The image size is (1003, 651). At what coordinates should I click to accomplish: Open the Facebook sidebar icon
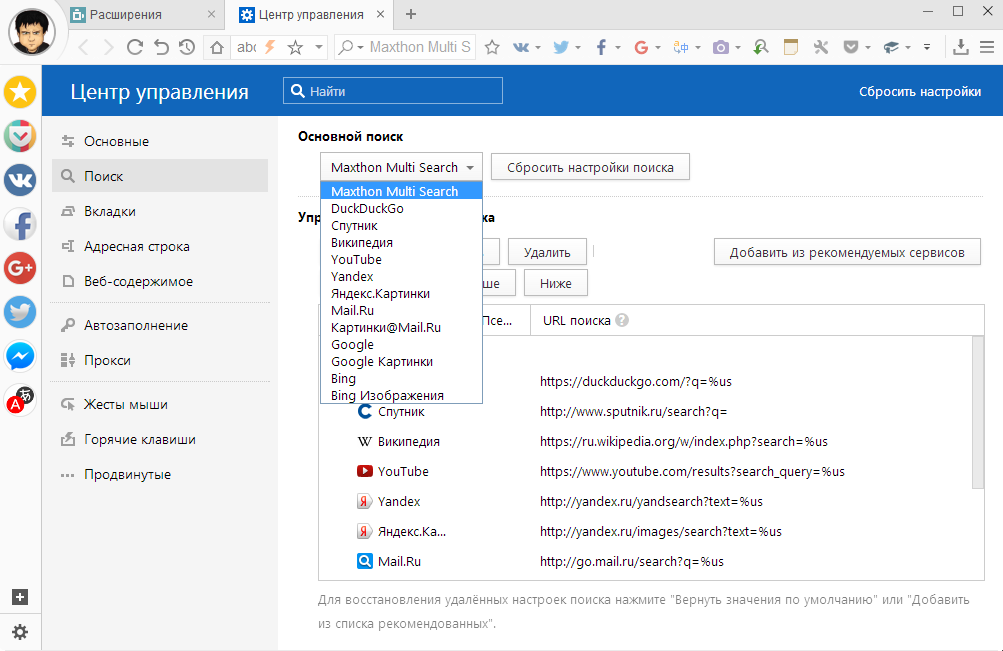20,224
